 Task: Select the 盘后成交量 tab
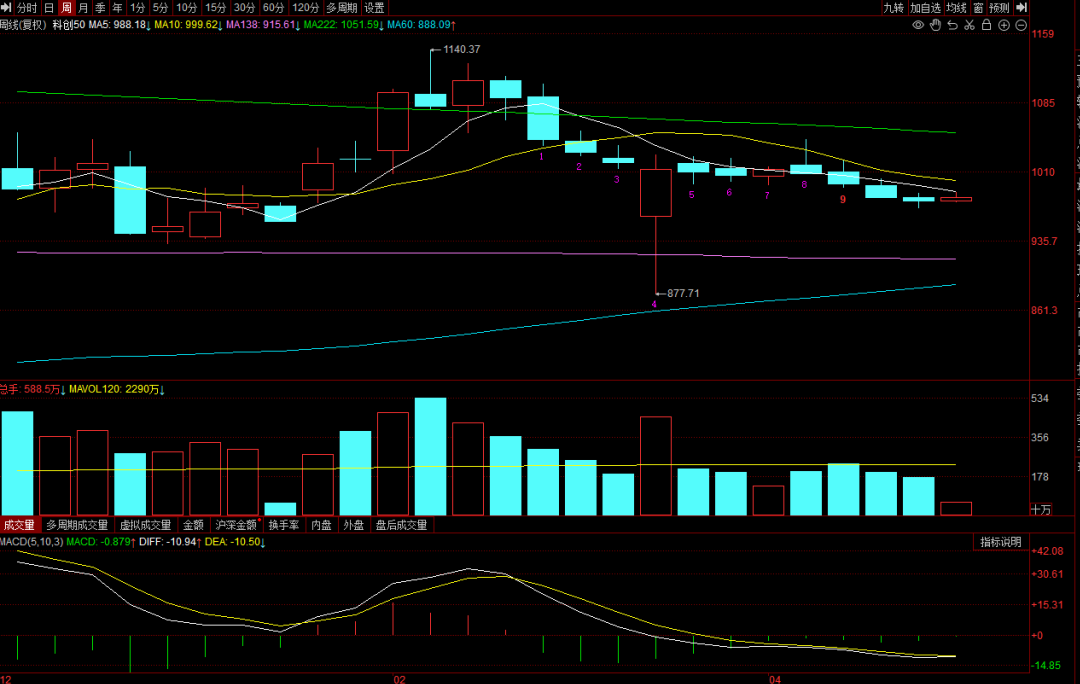coord(402,525)
